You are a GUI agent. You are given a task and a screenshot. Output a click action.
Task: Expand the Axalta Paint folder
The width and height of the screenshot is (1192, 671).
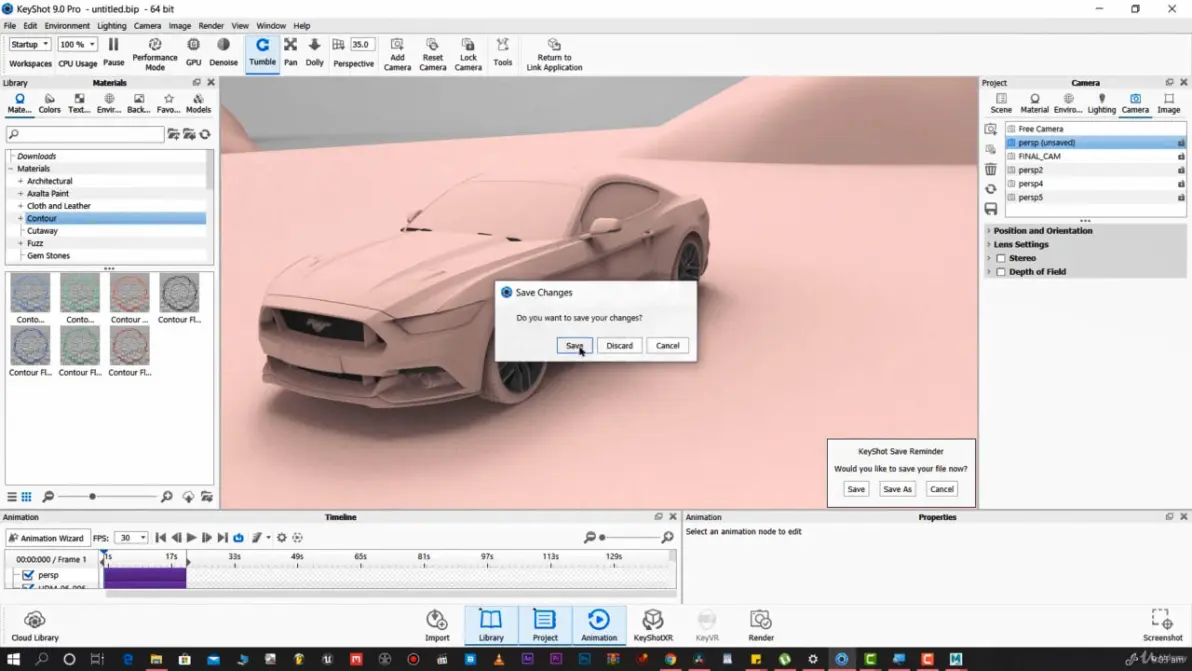click(21, 194)
